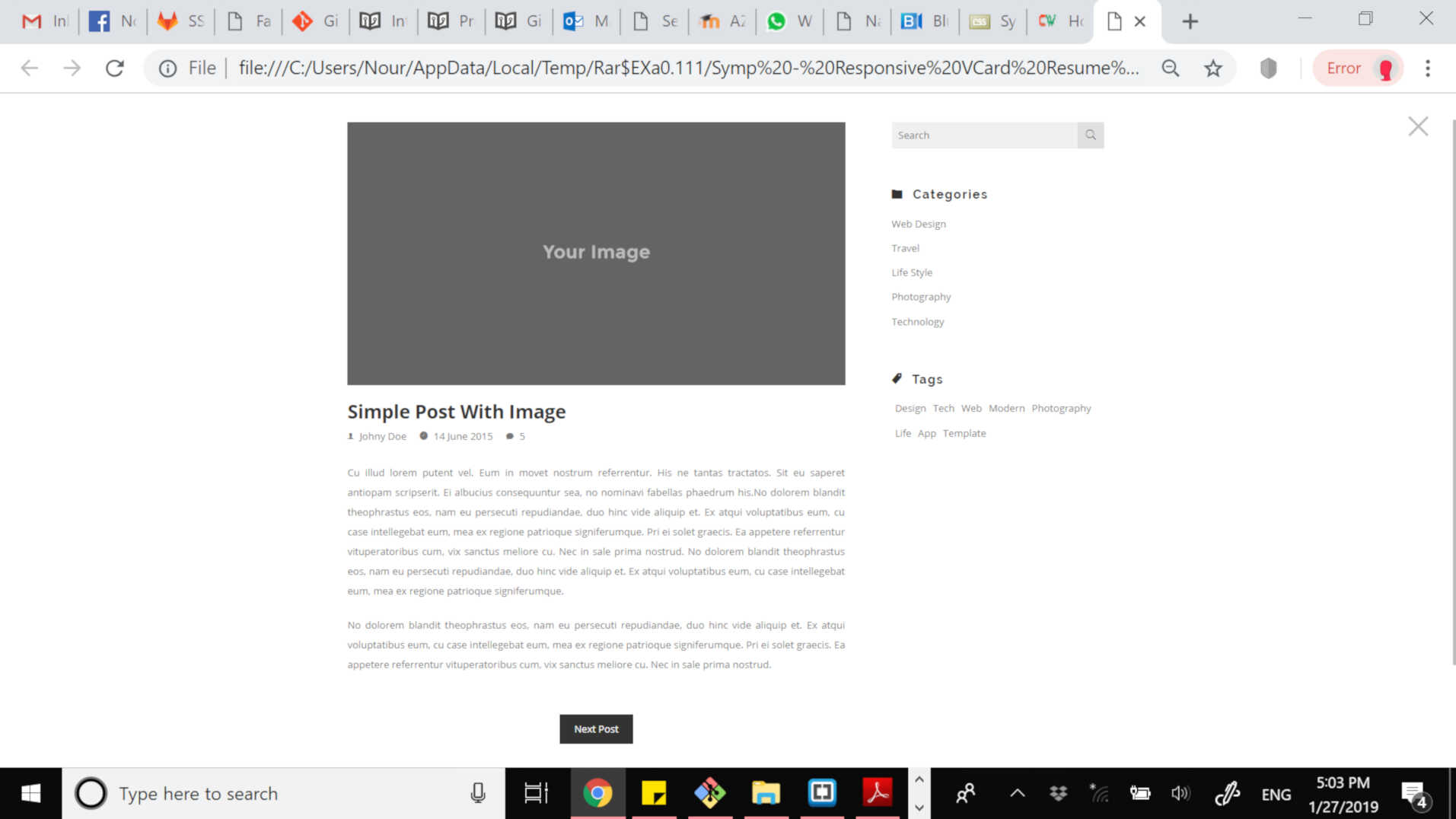The height and width of the screenshot is (819, 1456).
Task: Click the Windows taskbar search box
Action: 283,793
